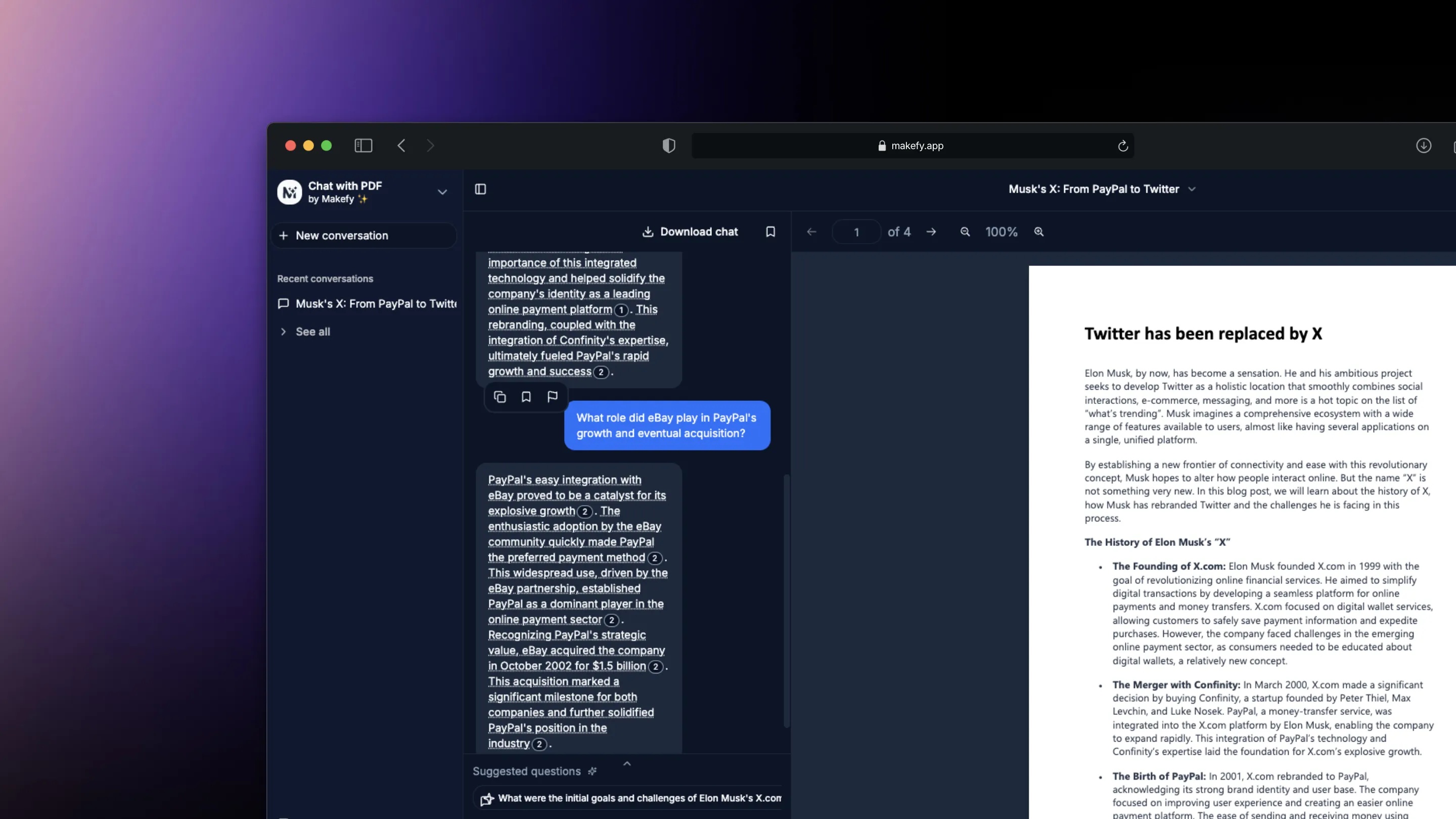The height and width of the screenshot is (819, 1456).
Task: Click the zoom in magnifier icon
Action: [1039, 231]
